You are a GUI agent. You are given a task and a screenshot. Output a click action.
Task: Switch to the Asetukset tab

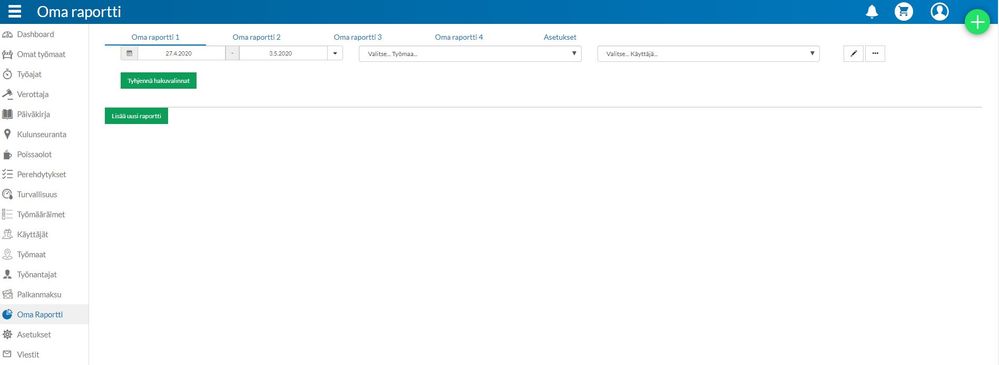[560, 37]
